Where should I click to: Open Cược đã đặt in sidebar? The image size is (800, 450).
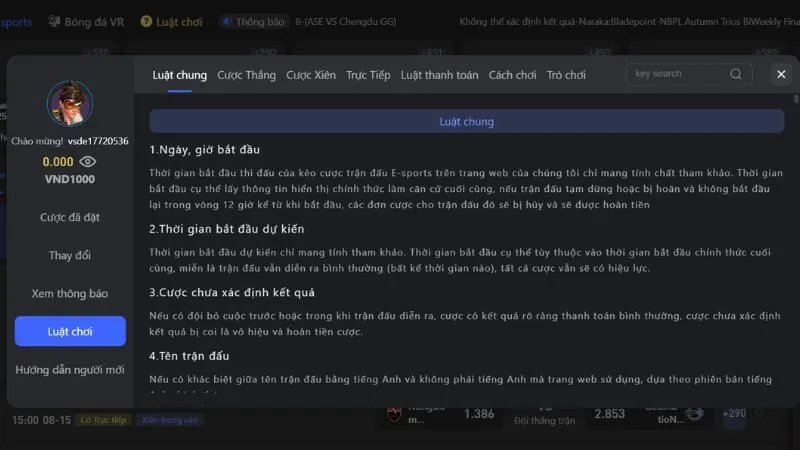pyautogui.click(x=70, y=217)
